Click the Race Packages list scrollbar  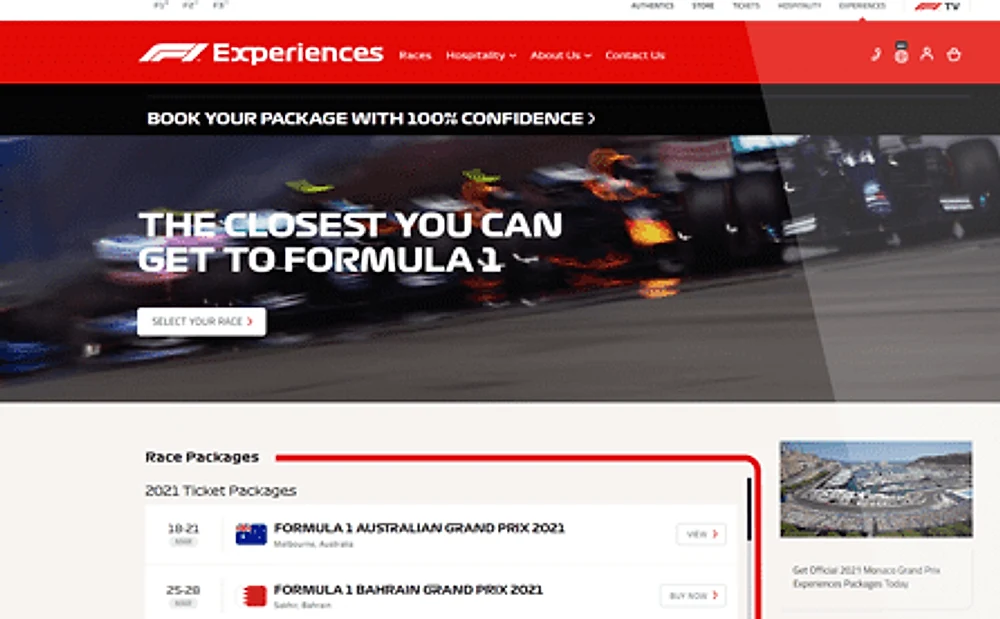[x=749, y=510]
